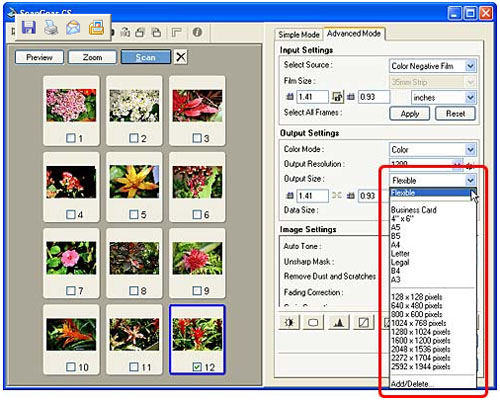This screenshot has height=400, width=500.
Task: Click the input height field showing 0.93
Action: tap(374, 97)
